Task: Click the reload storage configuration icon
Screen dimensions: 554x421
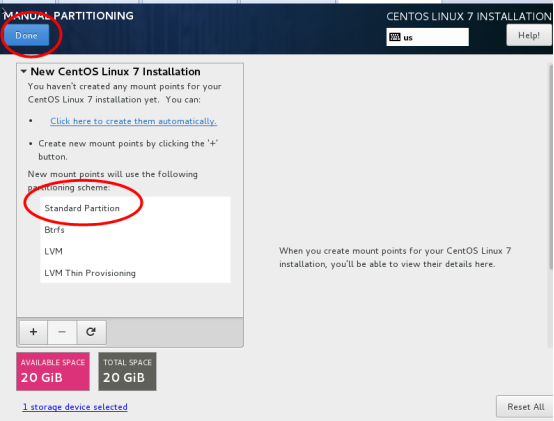Action: tap(91, 332)
